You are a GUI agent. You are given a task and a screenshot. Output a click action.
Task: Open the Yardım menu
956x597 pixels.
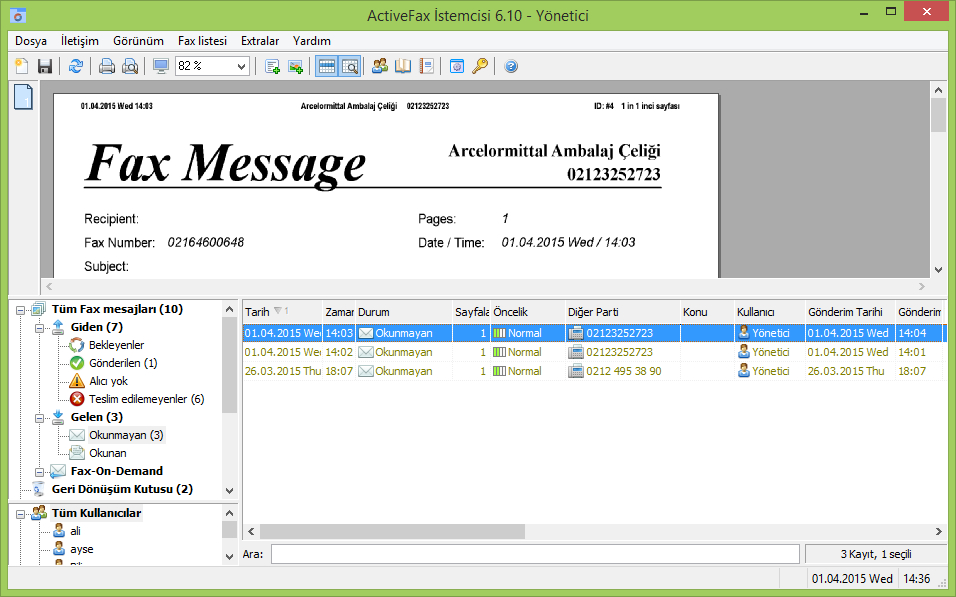point(312,41)
